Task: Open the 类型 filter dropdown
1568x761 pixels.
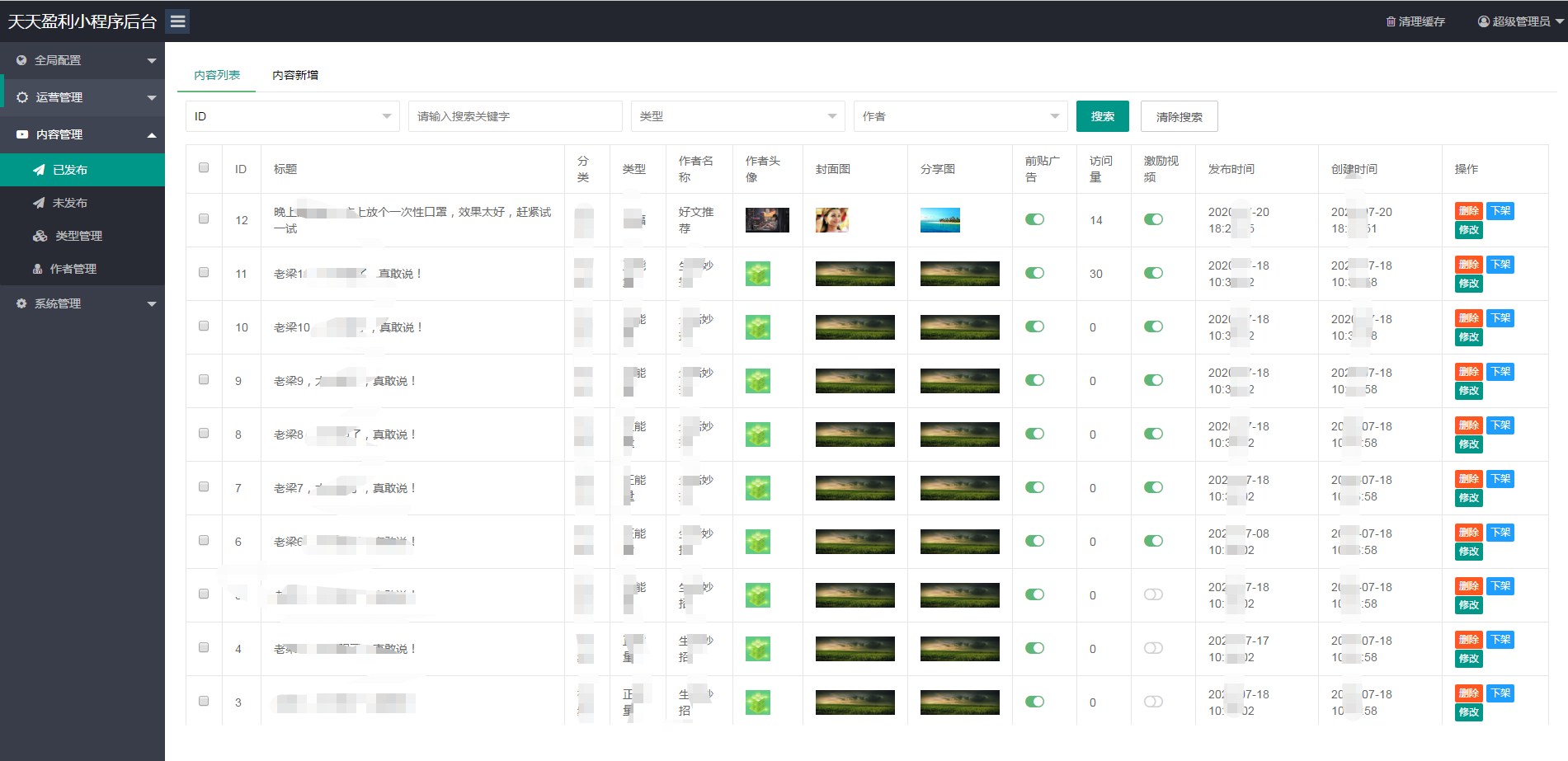Action: coord(737,116)
